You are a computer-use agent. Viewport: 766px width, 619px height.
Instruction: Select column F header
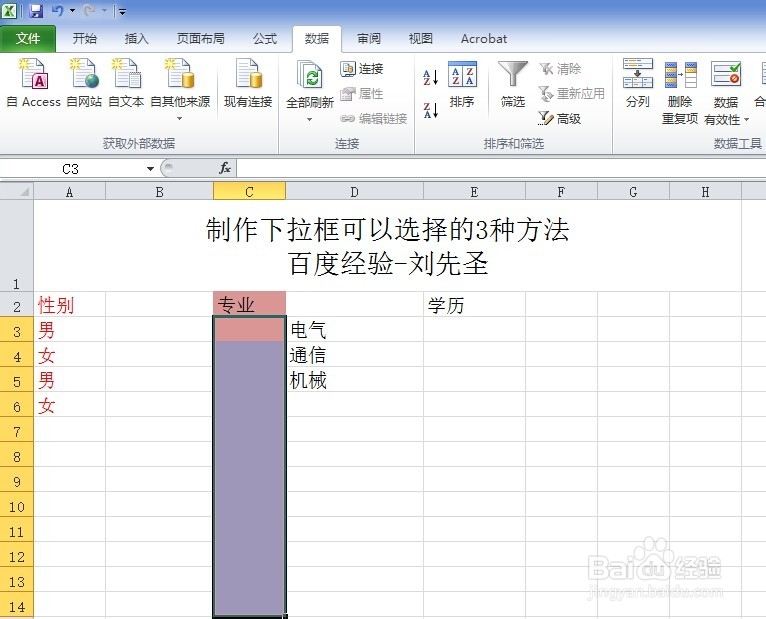click(x=561, y=192)
